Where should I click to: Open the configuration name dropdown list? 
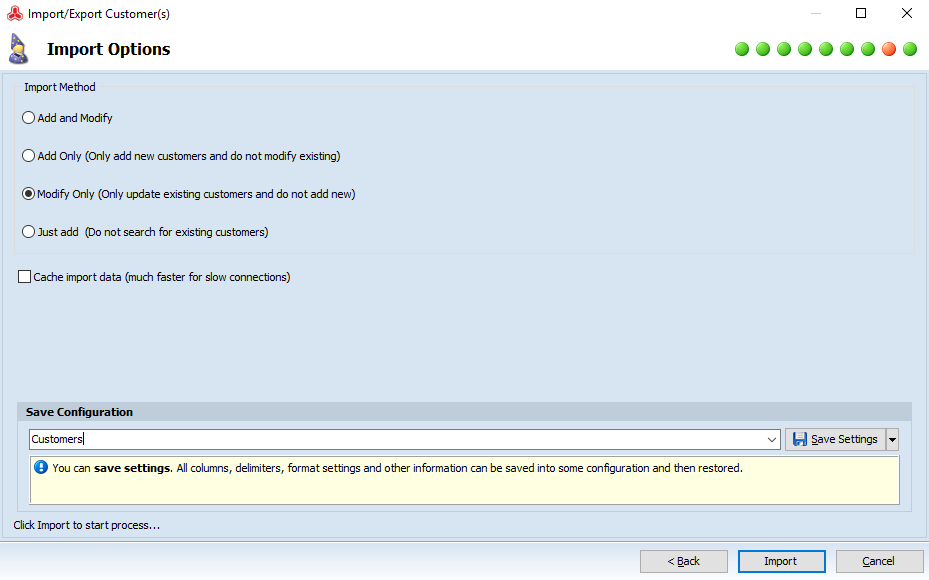(771, 440)
